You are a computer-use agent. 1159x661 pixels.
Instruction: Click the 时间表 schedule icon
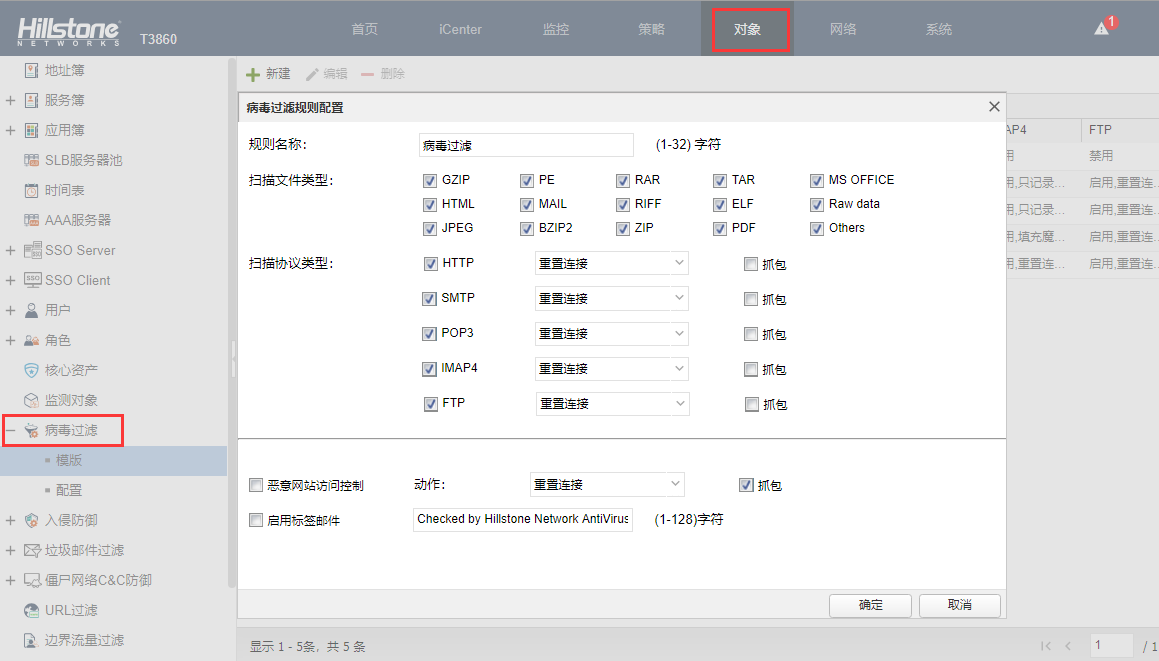click(31, 191)
